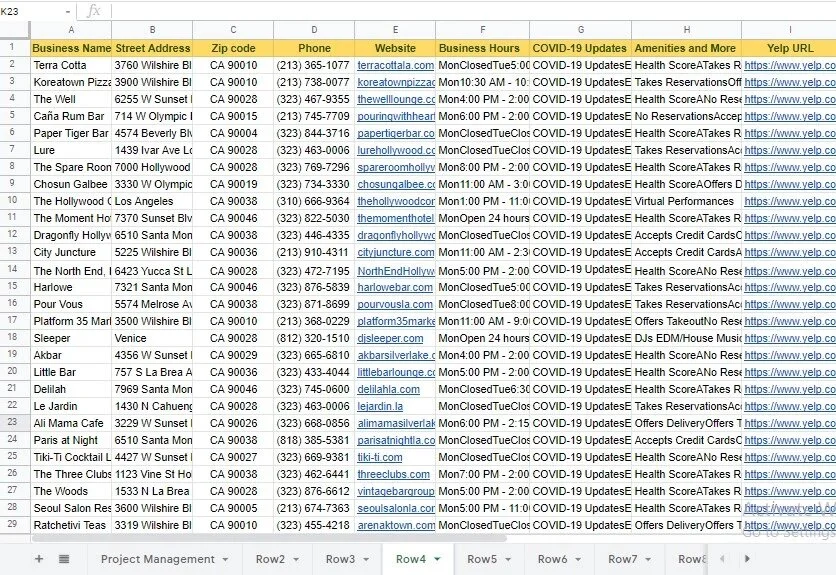Select column G header
836x575 pixels.
pyautogui.click(x=581, y=30)
